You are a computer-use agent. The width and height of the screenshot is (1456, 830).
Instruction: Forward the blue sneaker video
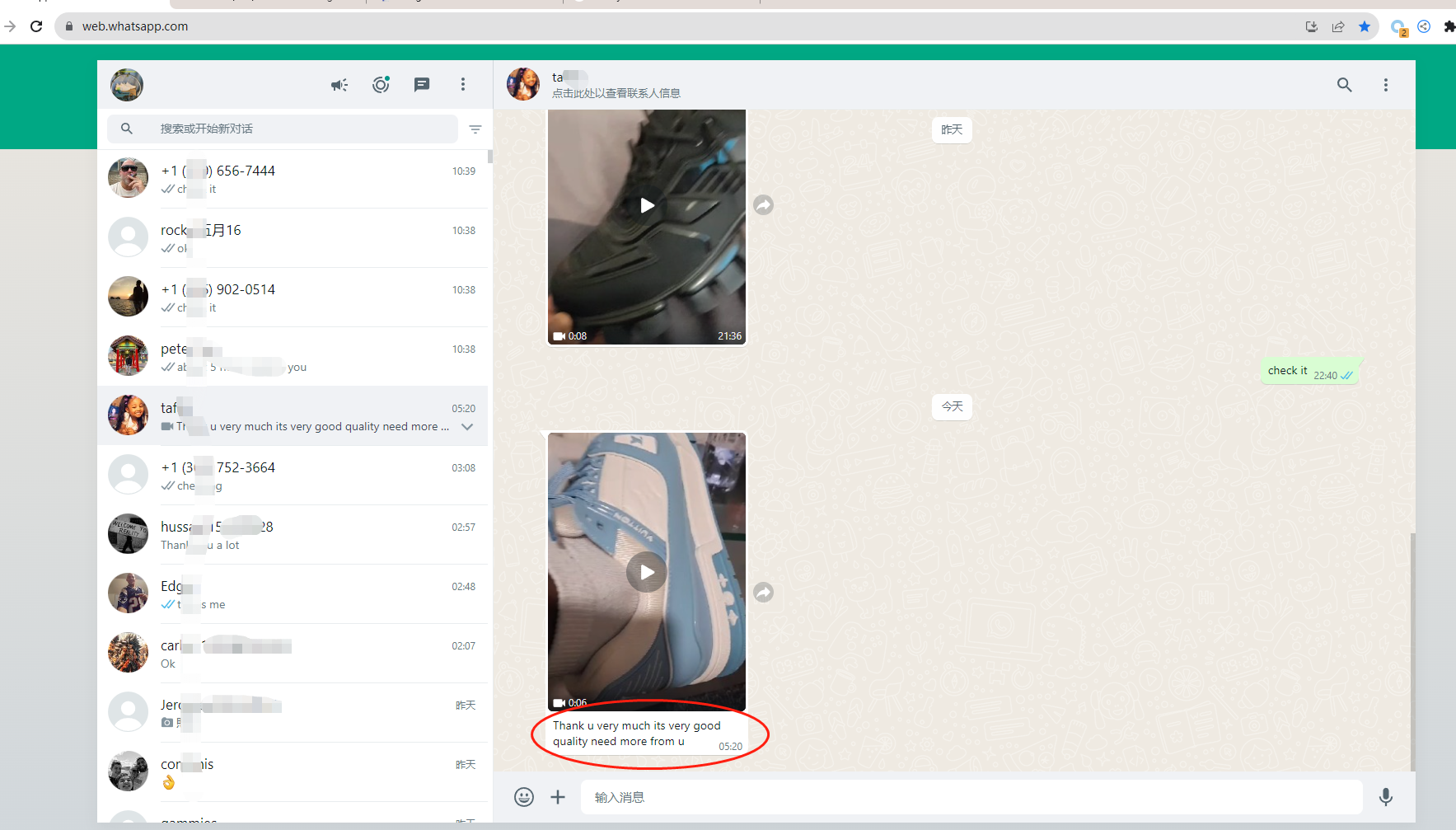pyautogui.click(x=764, y=593)
